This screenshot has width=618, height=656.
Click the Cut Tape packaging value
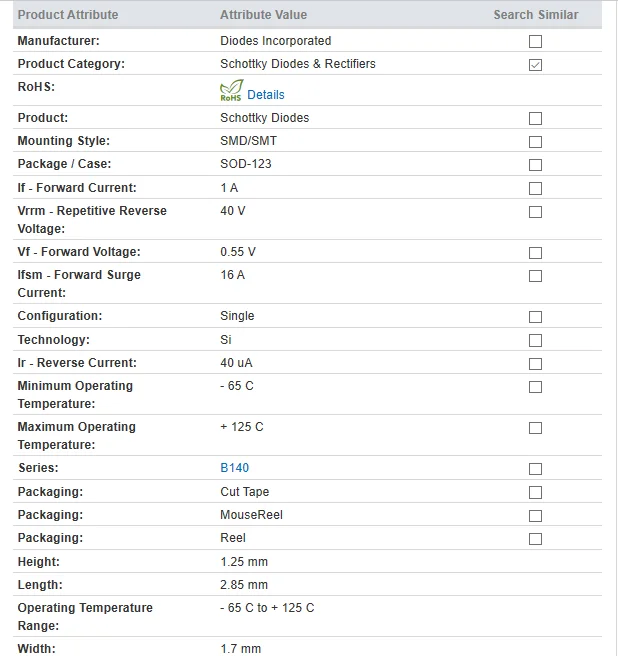(x=245, y=492)
